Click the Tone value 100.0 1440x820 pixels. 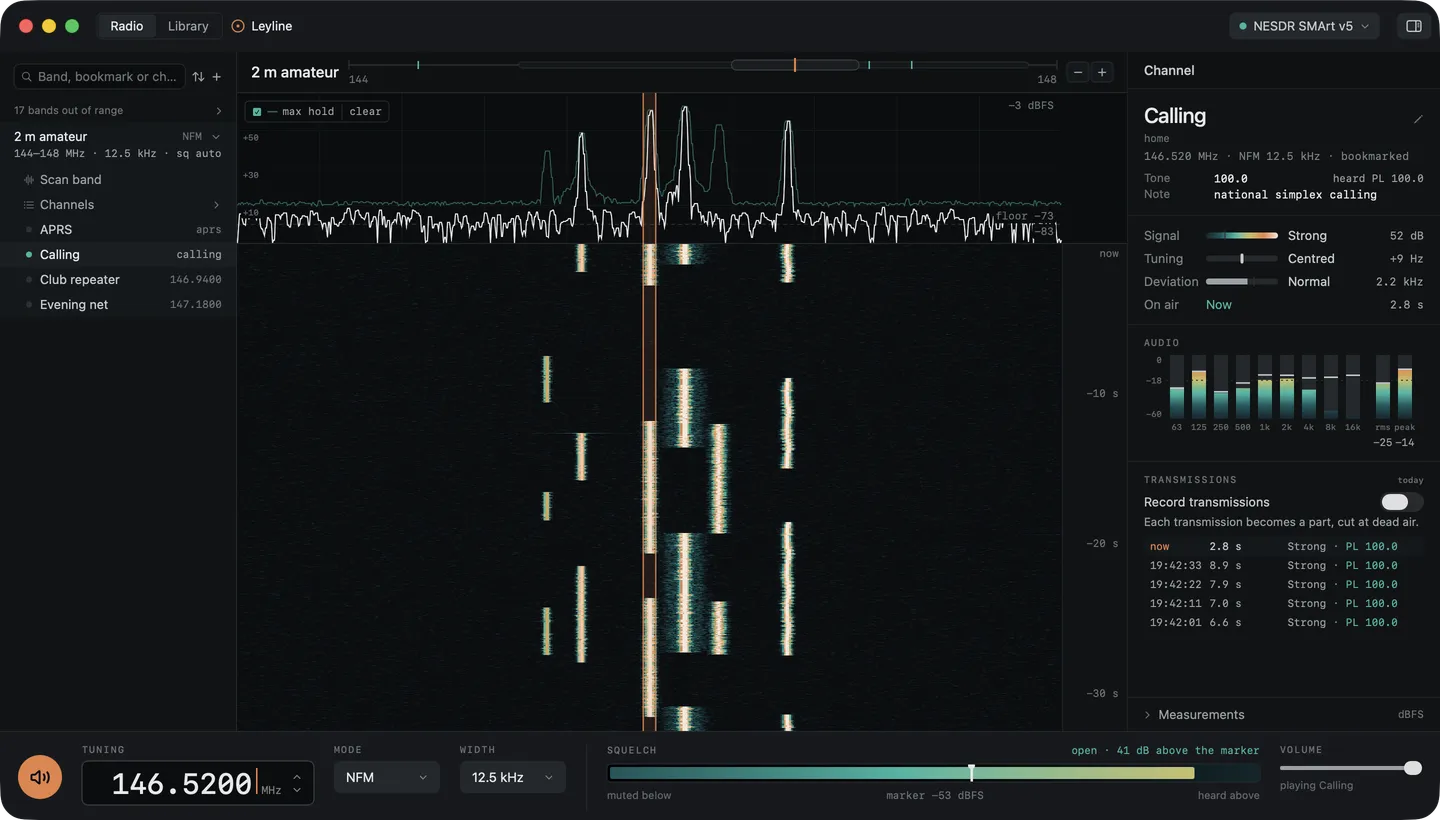point(1231,179)
